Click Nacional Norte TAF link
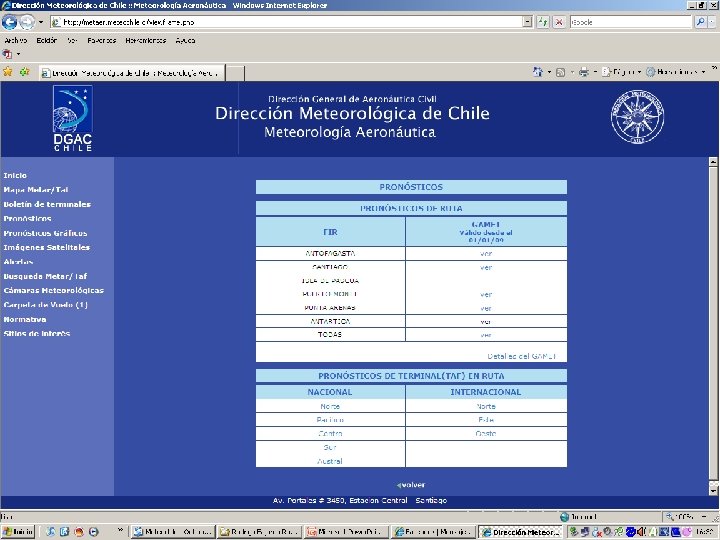The height and width of the screenshot is (540, 720). point(330,406)
